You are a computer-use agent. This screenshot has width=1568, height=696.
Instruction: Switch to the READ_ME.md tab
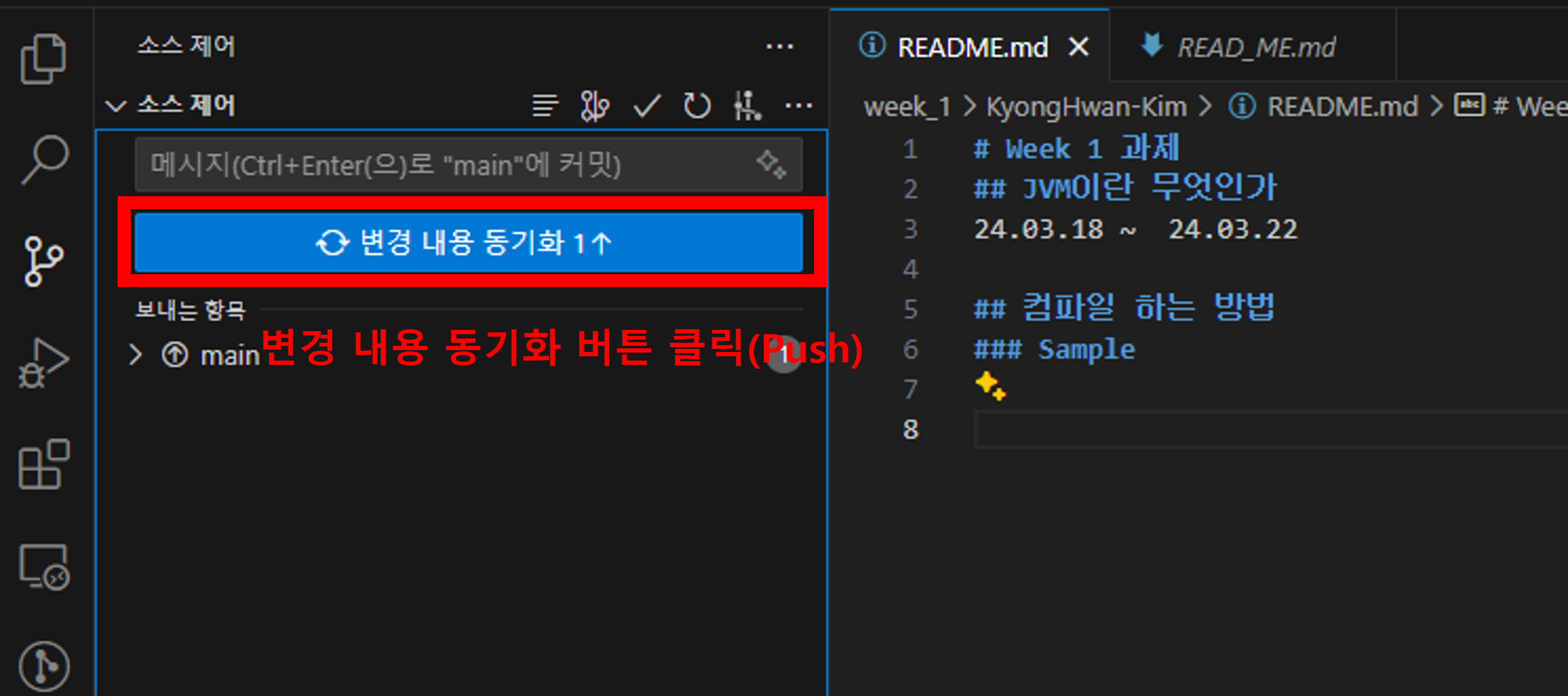click(x=1254, y=47)
